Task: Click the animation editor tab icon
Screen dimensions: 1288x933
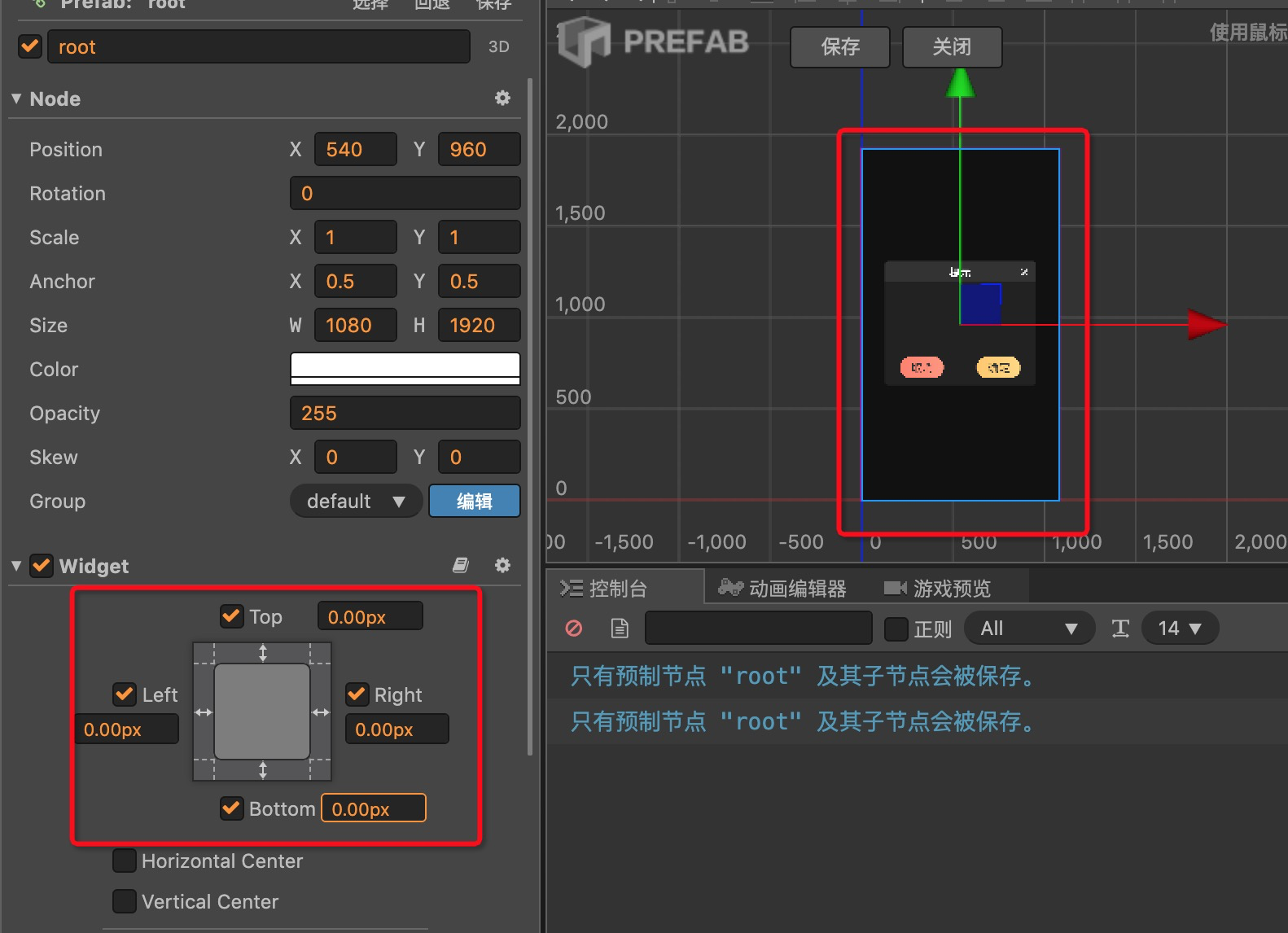Action: pyautogui.click(x=730, y=587)
